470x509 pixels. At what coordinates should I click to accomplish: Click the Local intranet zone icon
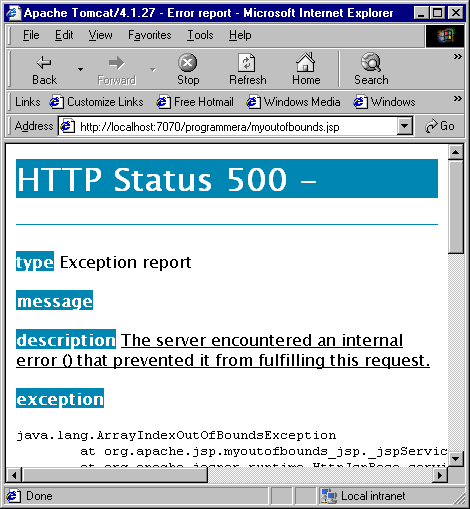tap(329, 496)
